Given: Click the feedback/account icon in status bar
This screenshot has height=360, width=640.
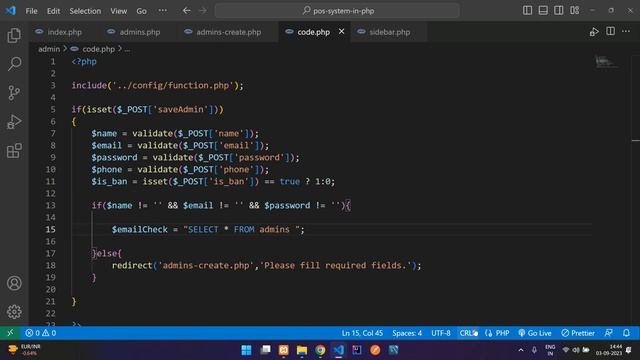Looking at the screenshot, I should tap(609, 333).
